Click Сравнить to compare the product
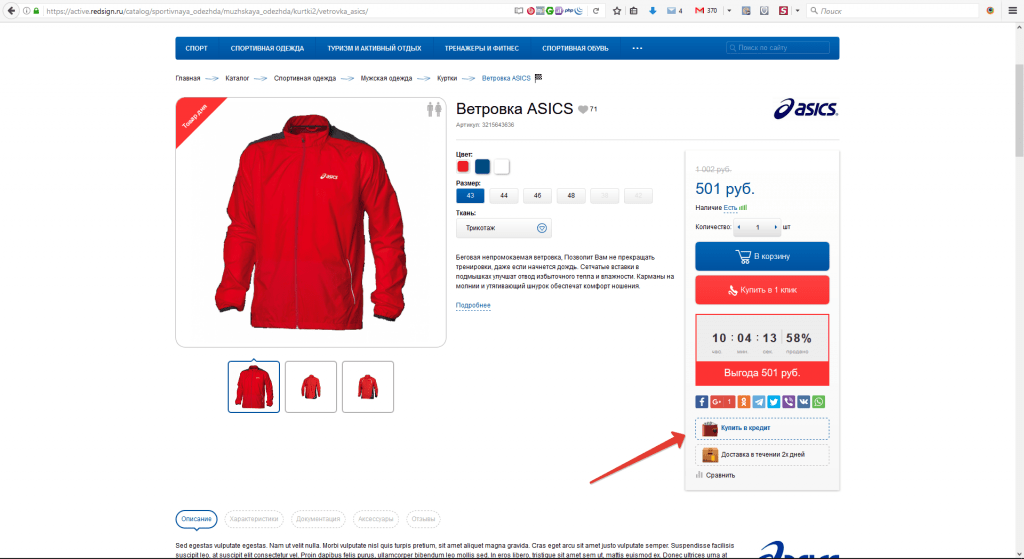The image size is (1024, 559). point(716,475)
